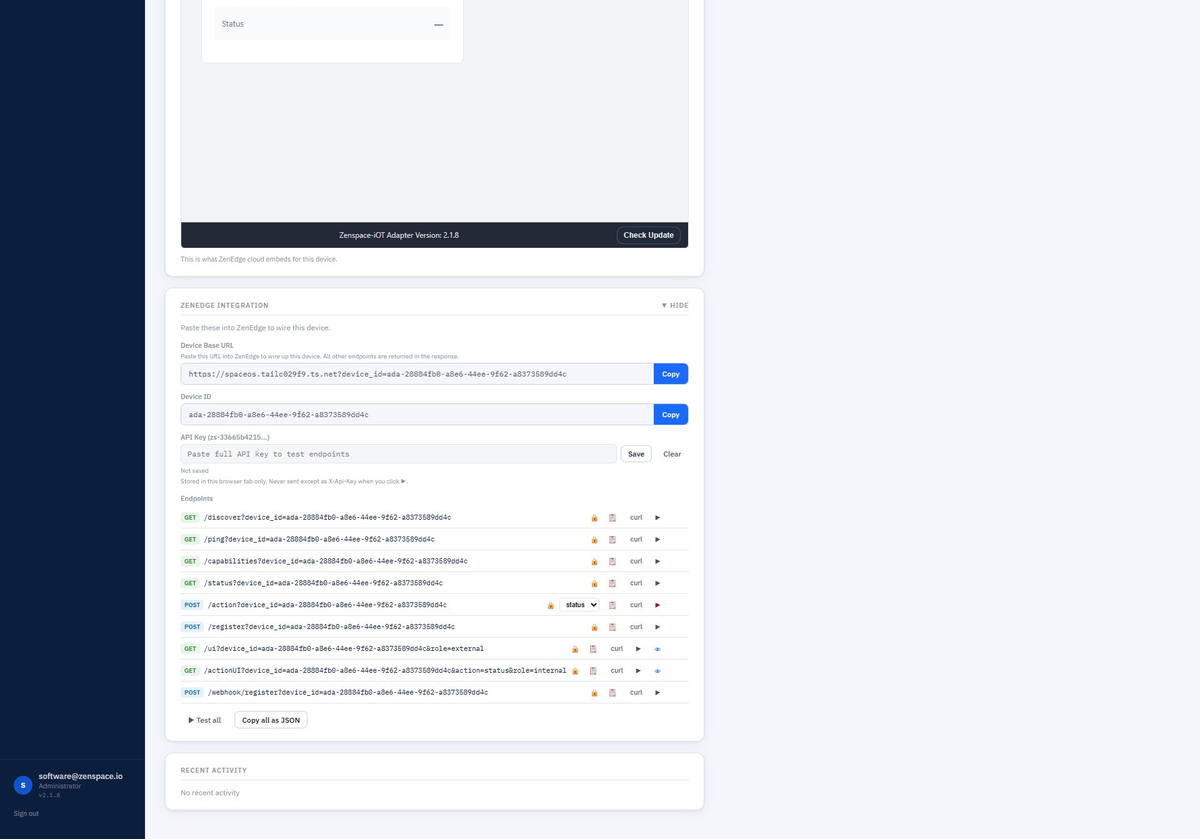Select the /webhook/register endpoint path text
The height and width of the screenshot is (839, 1200).
(348, 692)
